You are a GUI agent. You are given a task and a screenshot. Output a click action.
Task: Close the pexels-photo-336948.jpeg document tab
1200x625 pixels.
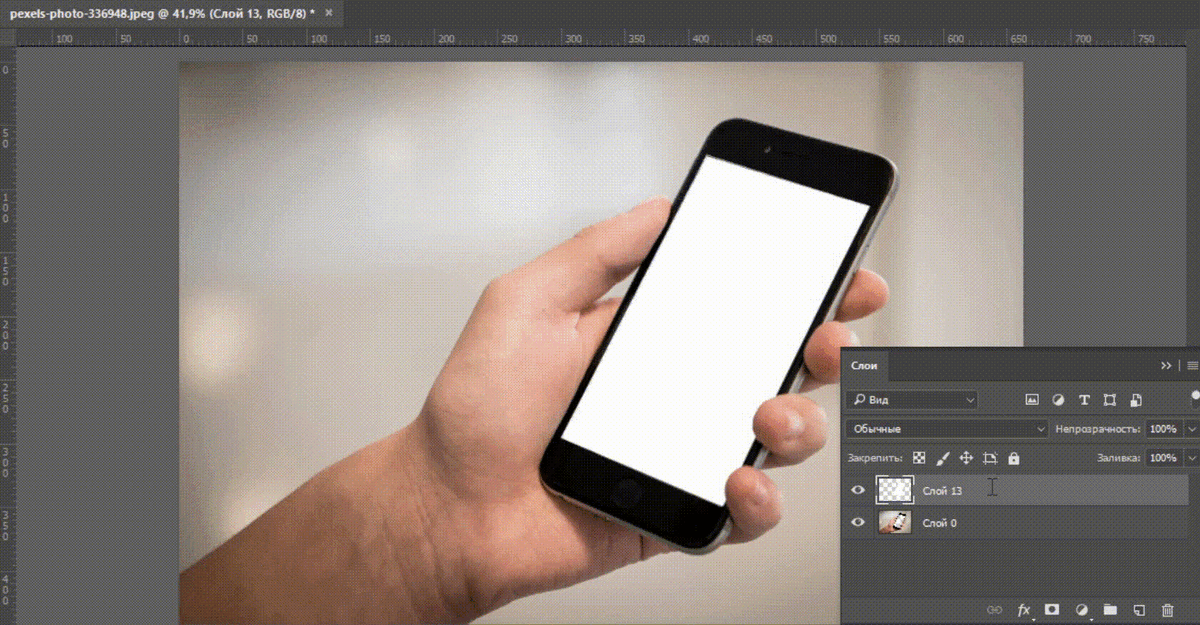pyautogui.click(x=329, y=12)
